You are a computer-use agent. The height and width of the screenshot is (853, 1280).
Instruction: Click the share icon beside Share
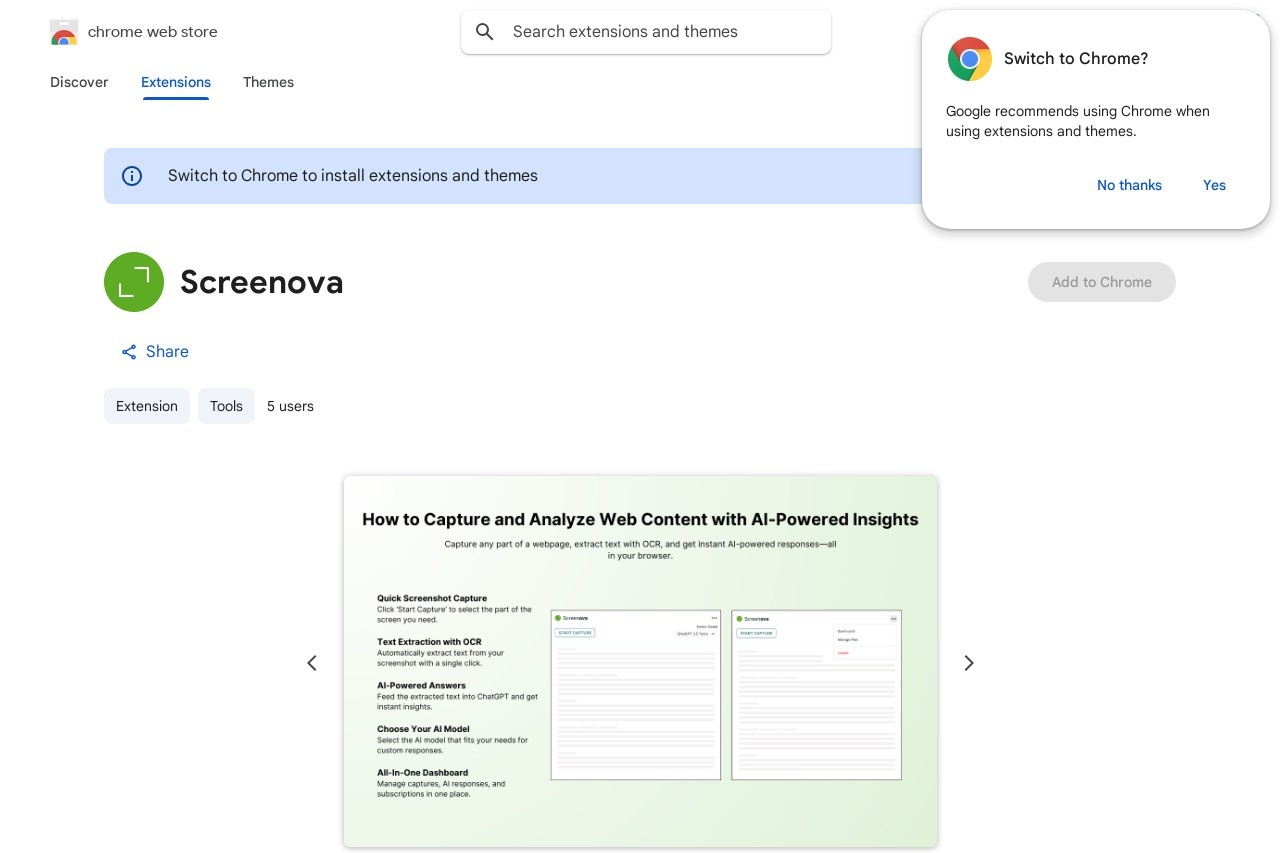pos(129,352)
